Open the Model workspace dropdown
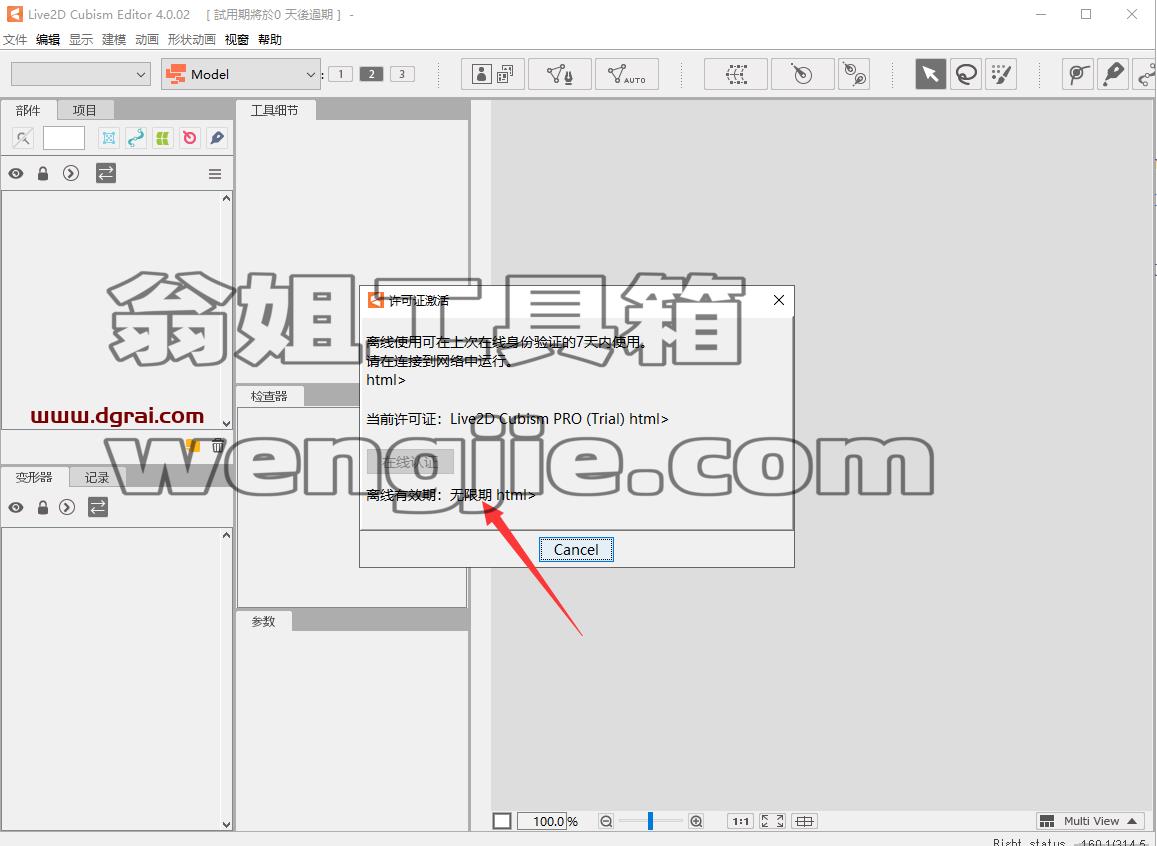The width and height of the screenshot is (1157, 846). pyautogui.click(x=241, y=74)
